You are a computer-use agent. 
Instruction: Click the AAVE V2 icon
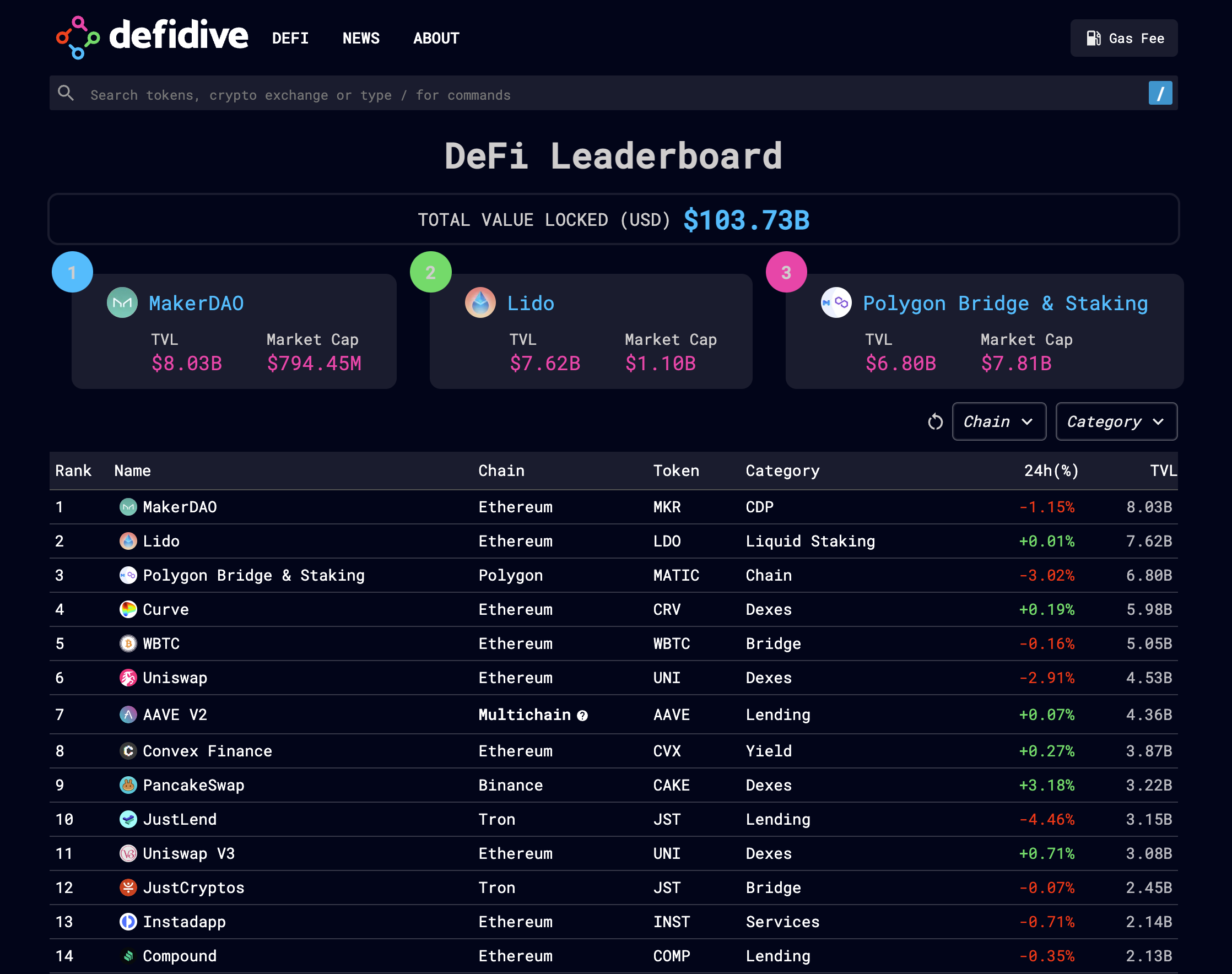pos(128,715)
